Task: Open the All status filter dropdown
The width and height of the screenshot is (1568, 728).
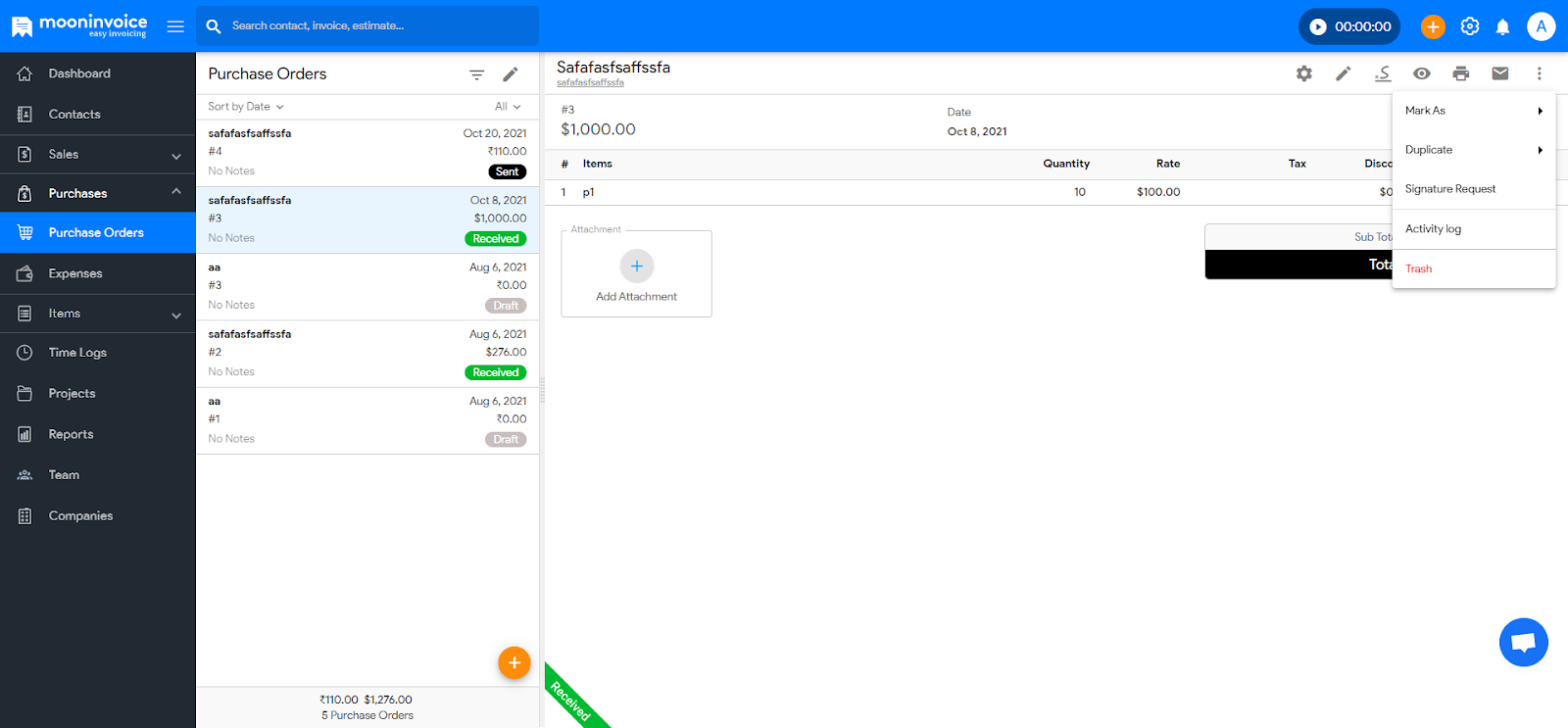Action: [508, 106]
